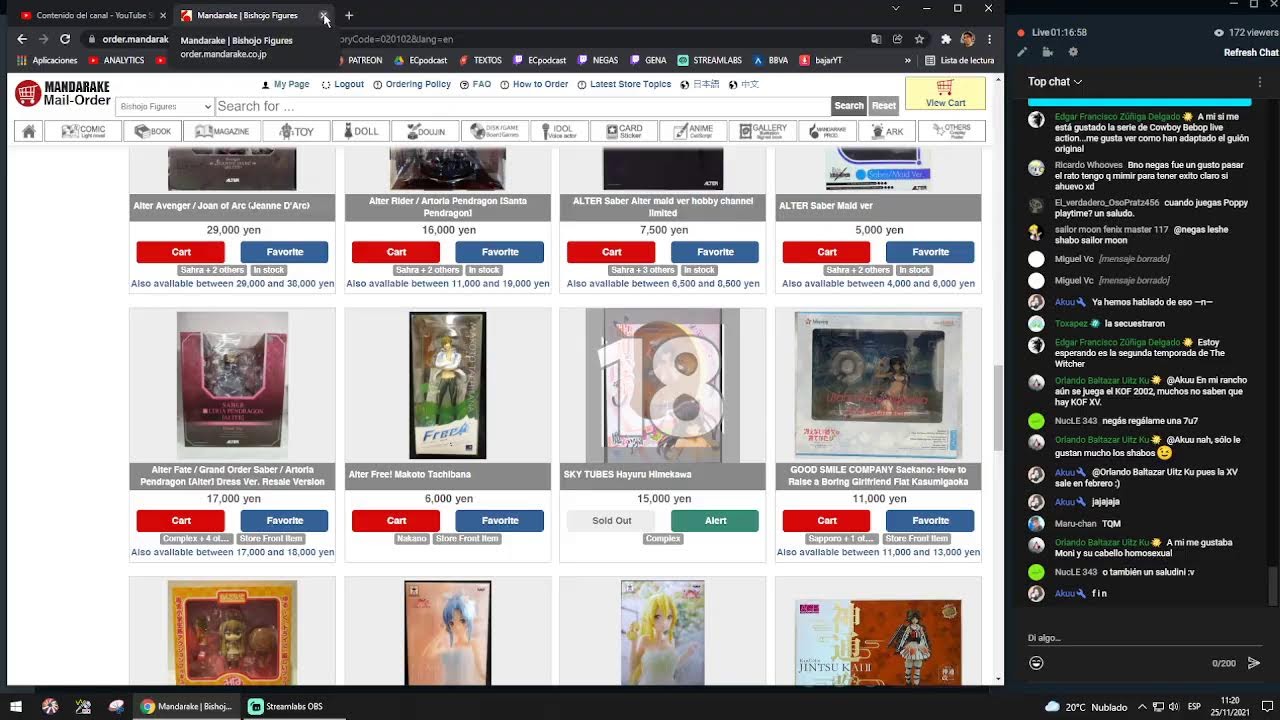Click the Logout link
1280x720 pixels.
pyautogui.click(x=342, y=84)
